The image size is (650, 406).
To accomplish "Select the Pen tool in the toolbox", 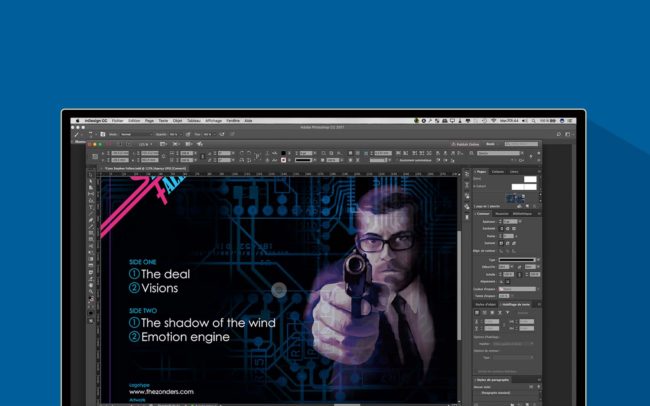I will tap(91, 220).
